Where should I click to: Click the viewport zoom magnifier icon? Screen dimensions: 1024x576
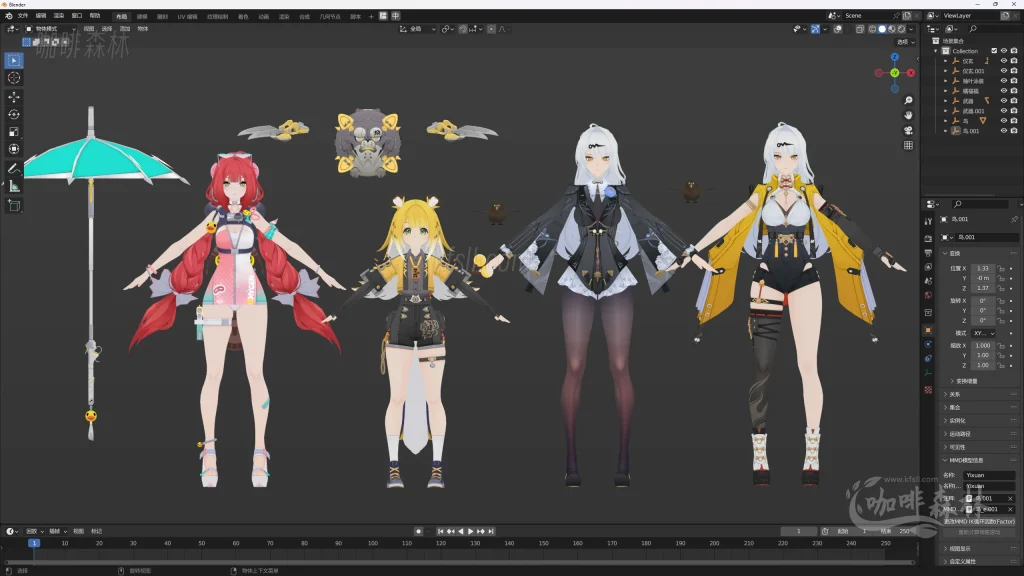point(908,101)
